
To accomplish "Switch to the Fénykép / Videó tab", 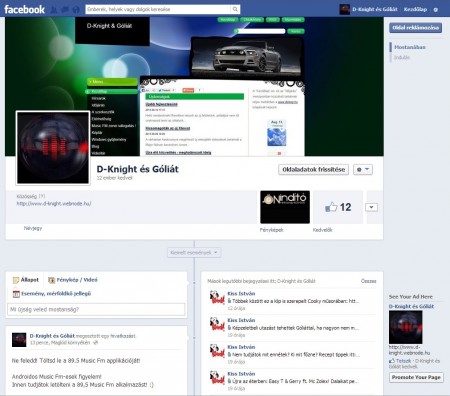I will coord(73,280).
